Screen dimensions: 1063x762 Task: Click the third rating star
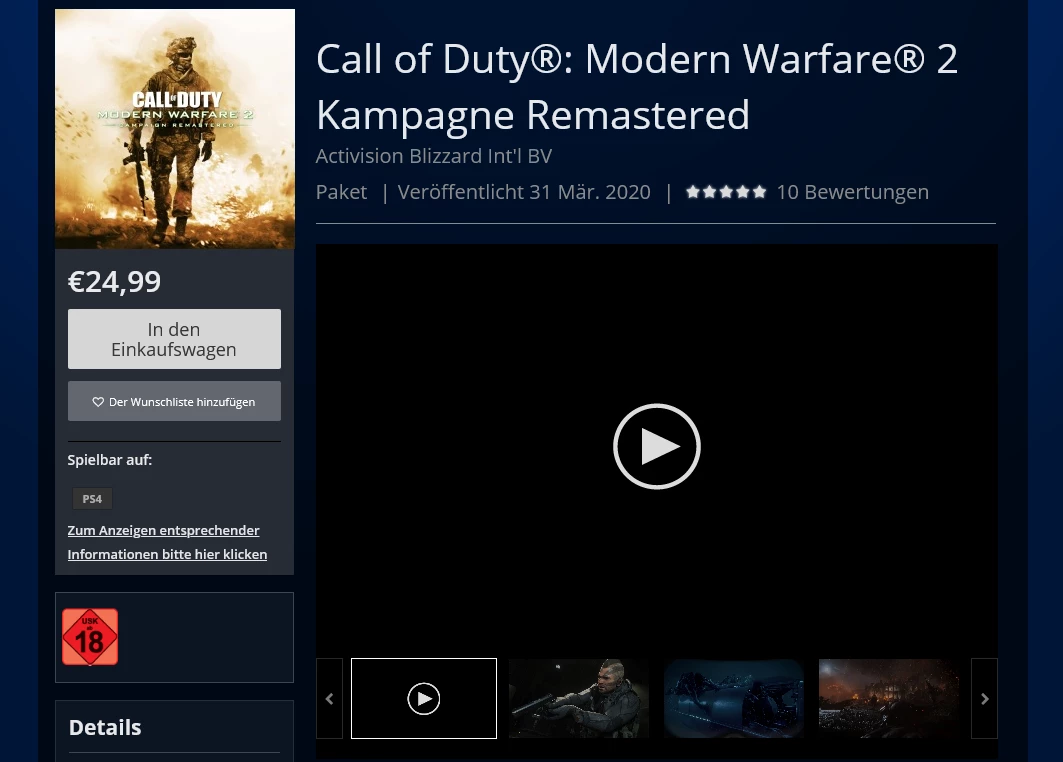coord(726,191)
